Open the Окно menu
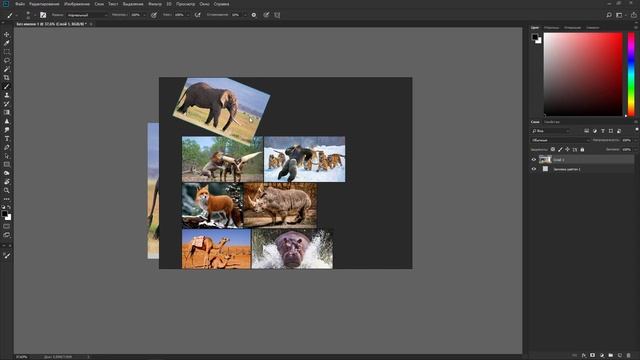The height and width of the screenshot is (360, 640). 204,4
